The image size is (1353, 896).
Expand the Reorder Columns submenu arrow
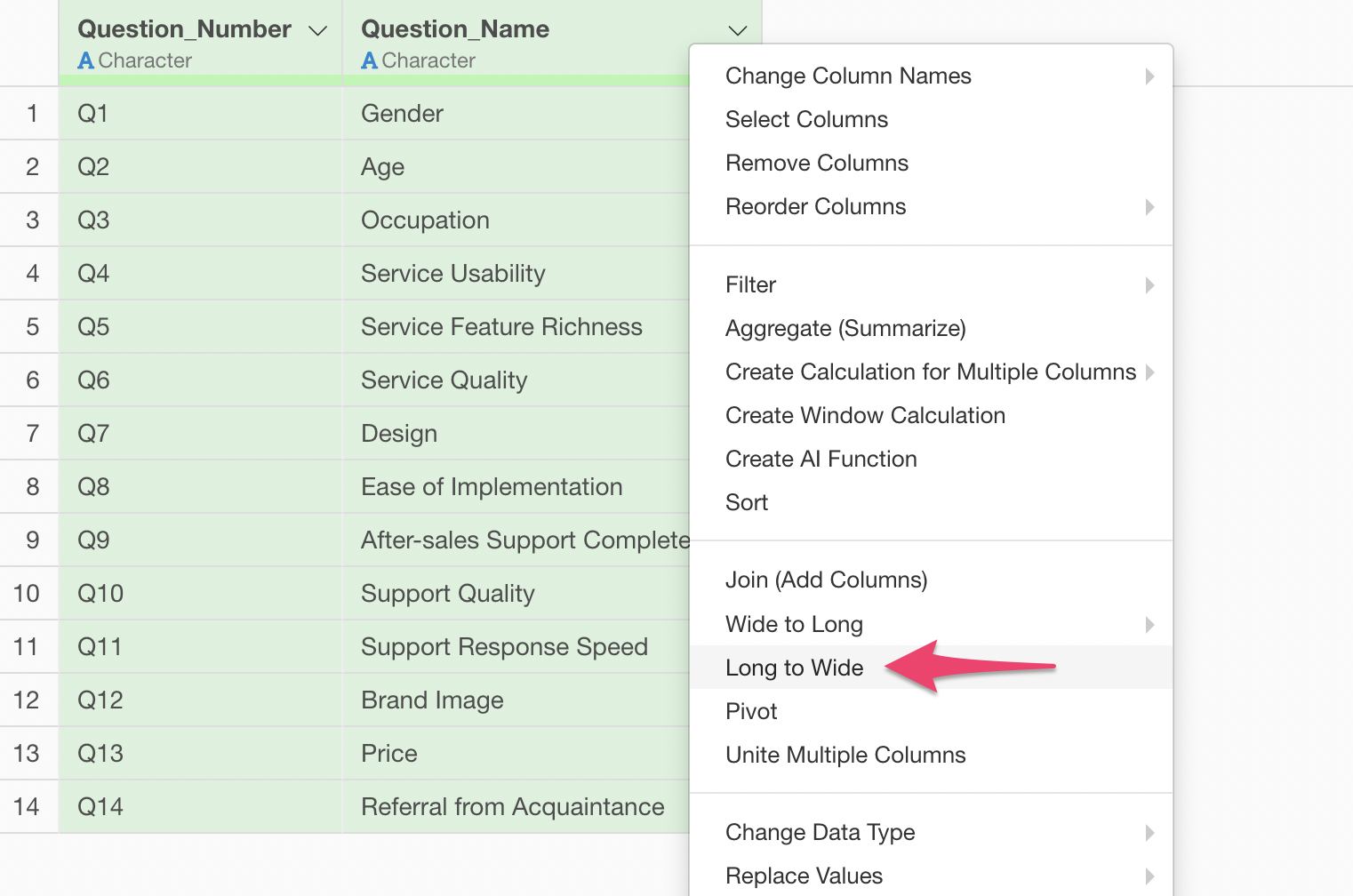(1149, 207)
